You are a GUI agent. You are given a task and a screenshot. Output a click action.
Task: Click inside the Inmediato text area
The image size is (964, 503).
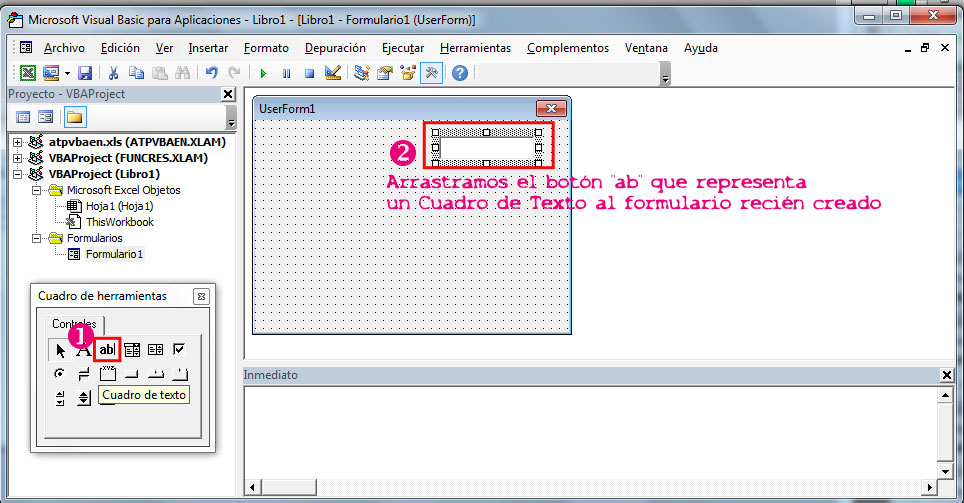[590, 431]
